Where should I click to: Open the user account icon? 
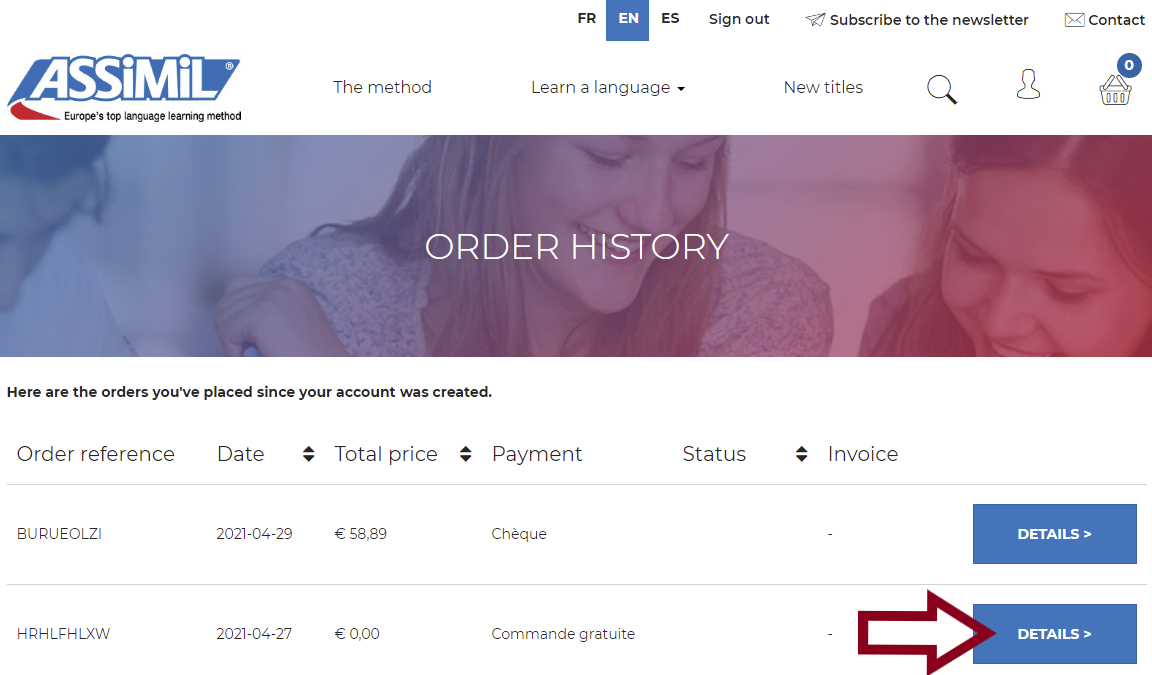(x=1028, y=85)
